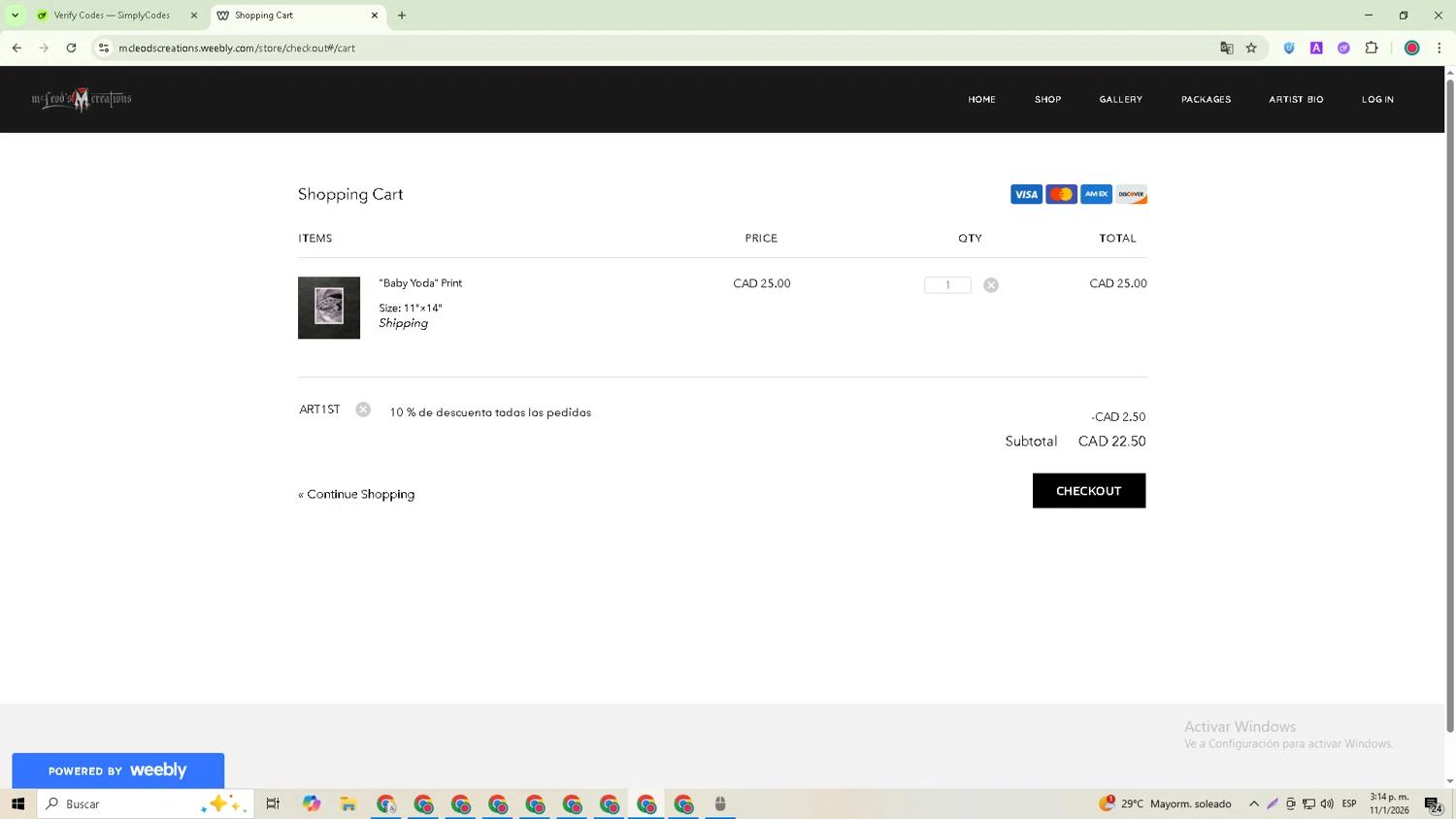1456x819 pixels.
Task: Click the ESP language indicator
Action: point(1349,803)
